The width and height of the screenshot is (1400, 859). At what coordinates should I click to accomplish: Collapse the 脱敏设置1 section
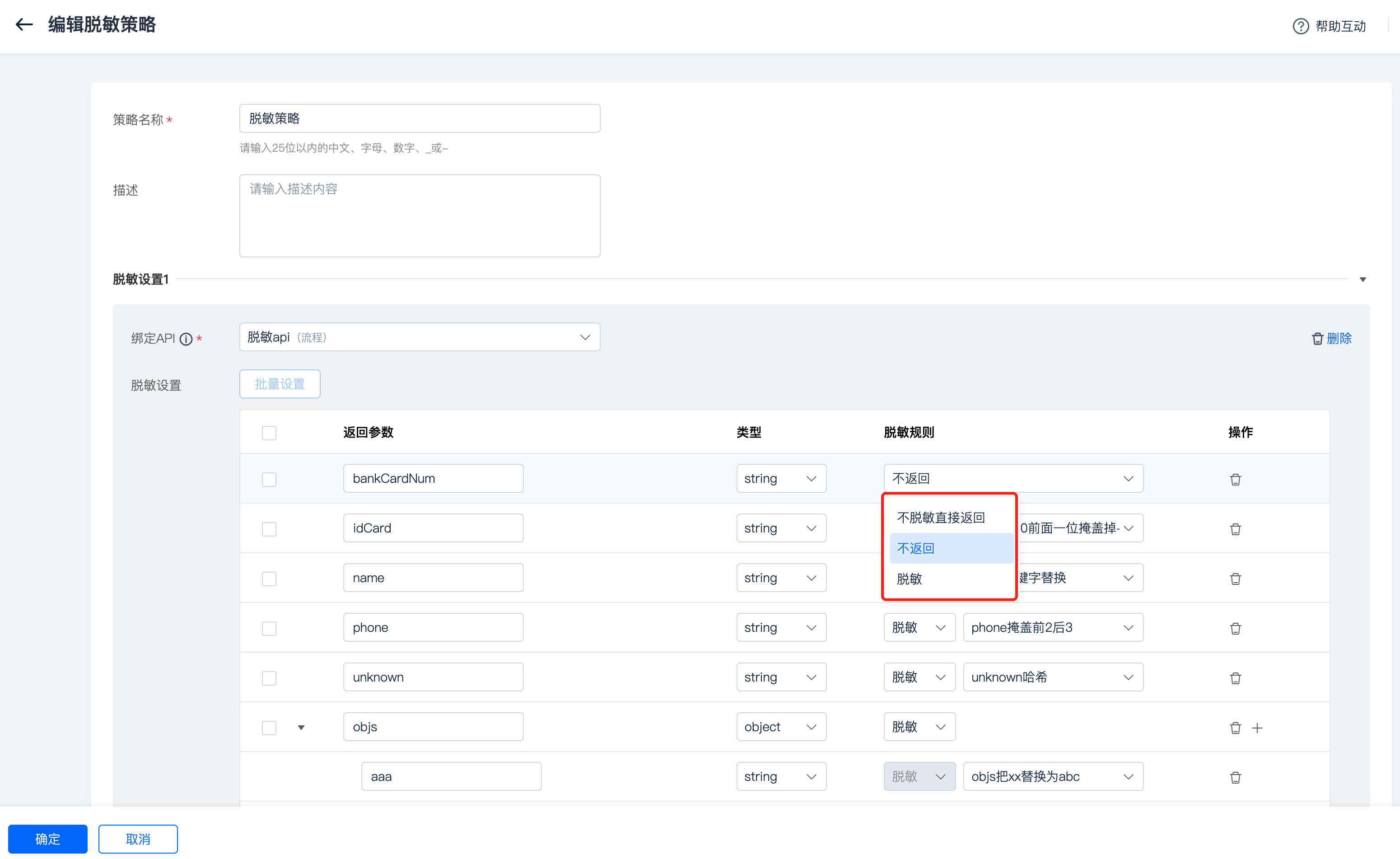[1363, 280]
